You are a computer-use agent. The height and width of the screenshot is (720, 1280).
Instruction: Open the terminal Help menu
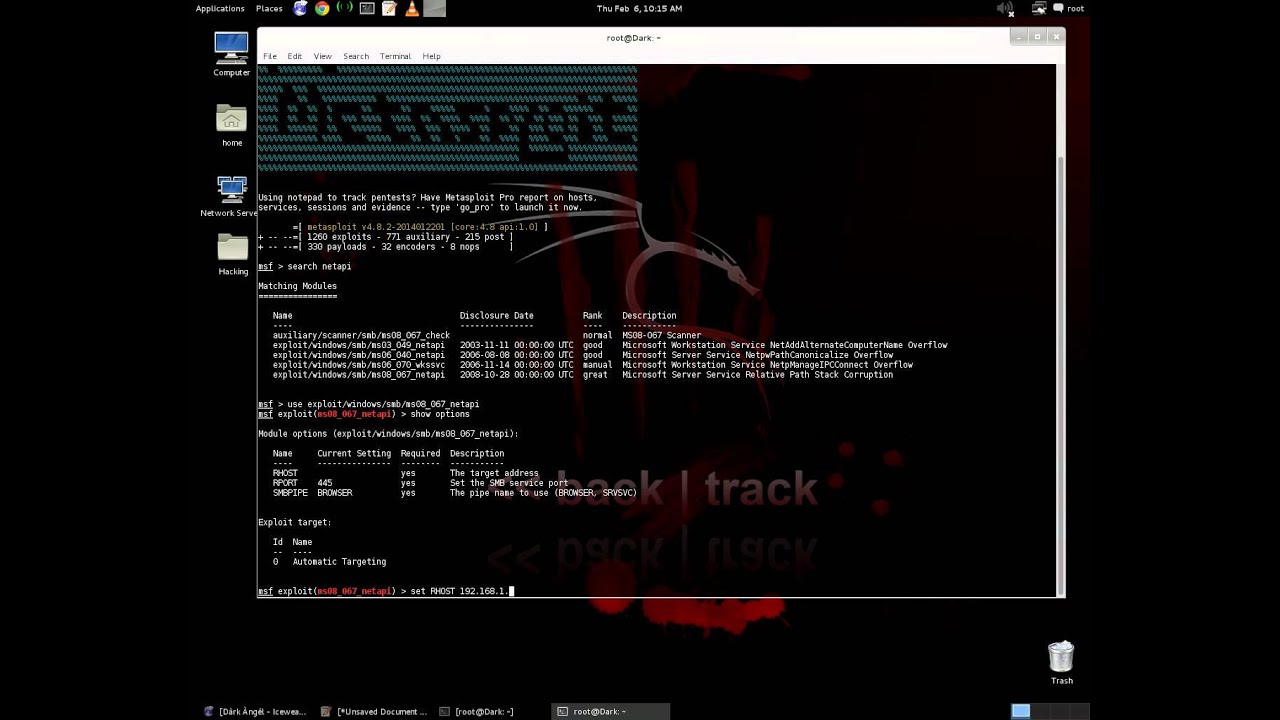431,56
